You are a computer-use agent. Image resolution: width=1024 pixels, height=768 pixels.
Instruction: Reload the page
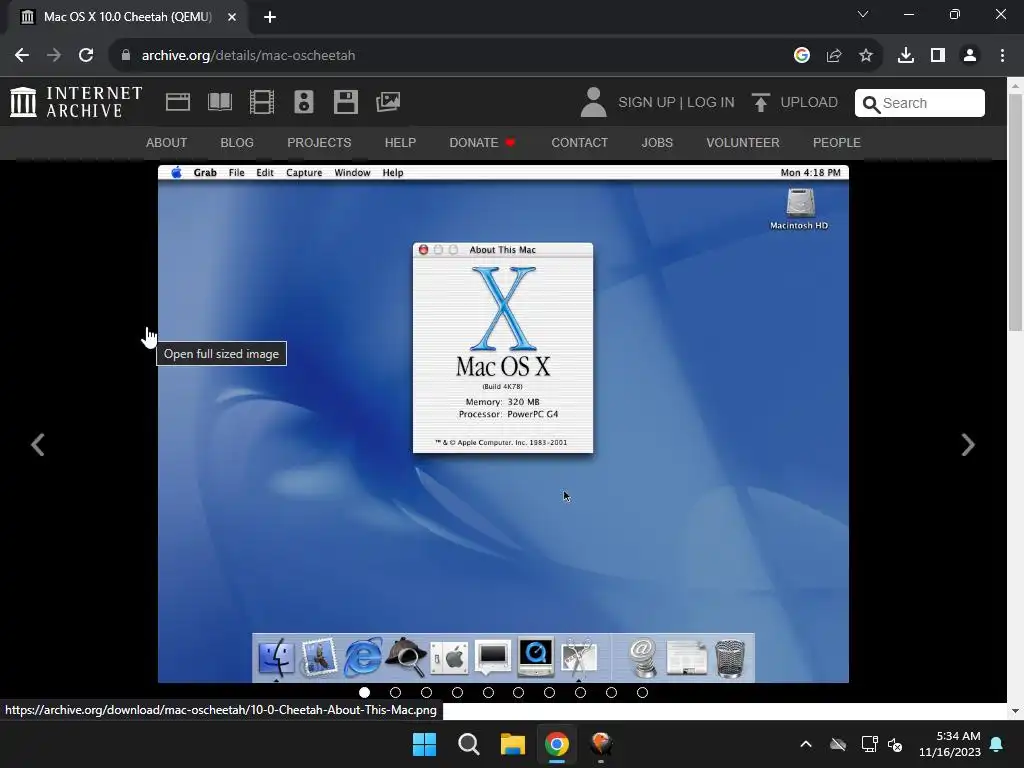pos(86,56)
